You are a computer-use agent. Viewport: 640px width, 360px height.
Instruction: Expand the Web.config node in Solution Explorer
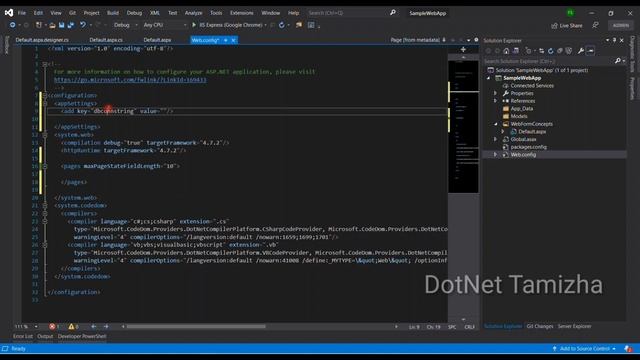(496, 155)
